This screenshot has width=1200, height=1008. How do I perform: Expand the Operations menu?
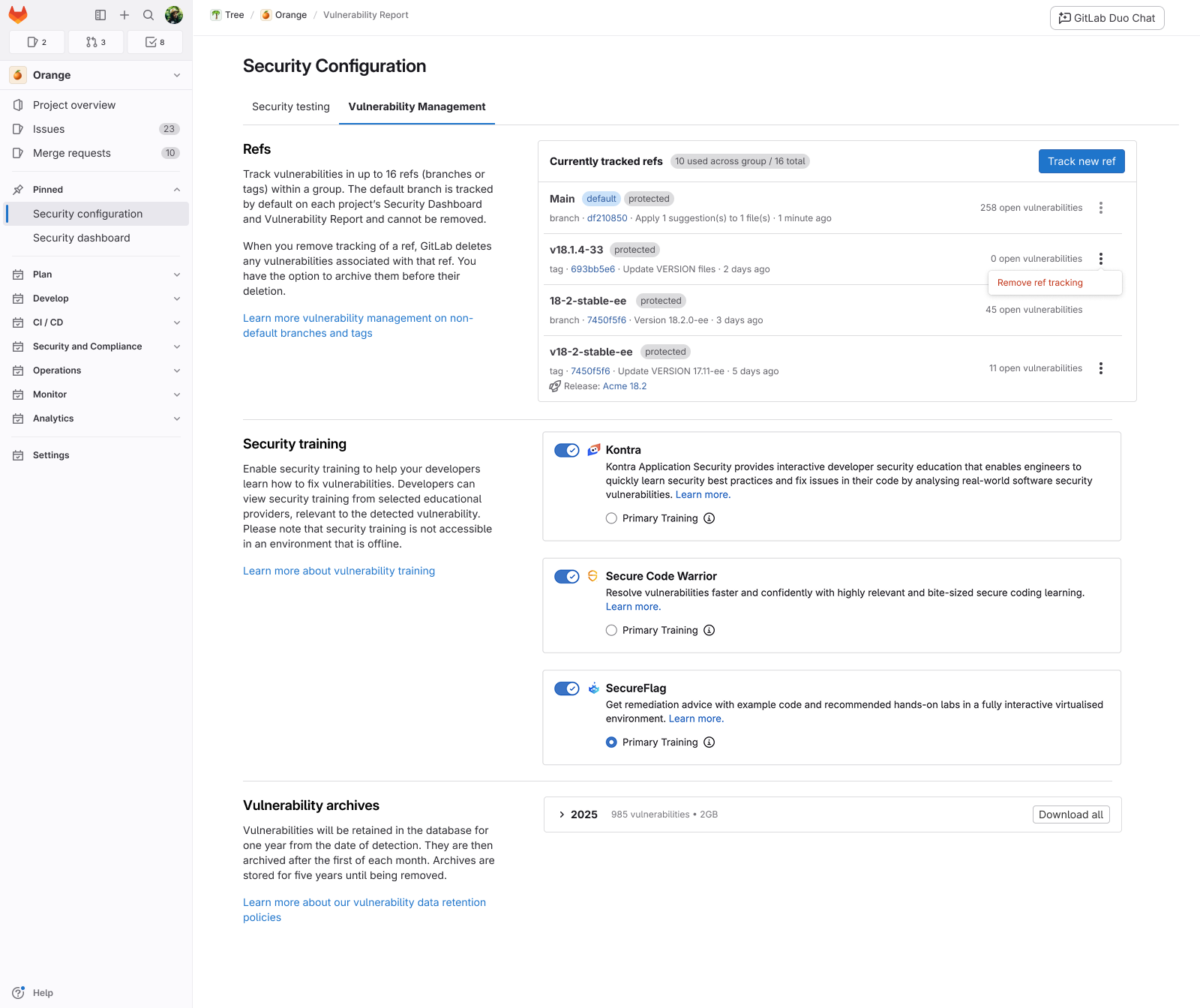click(x=177, y=370)
